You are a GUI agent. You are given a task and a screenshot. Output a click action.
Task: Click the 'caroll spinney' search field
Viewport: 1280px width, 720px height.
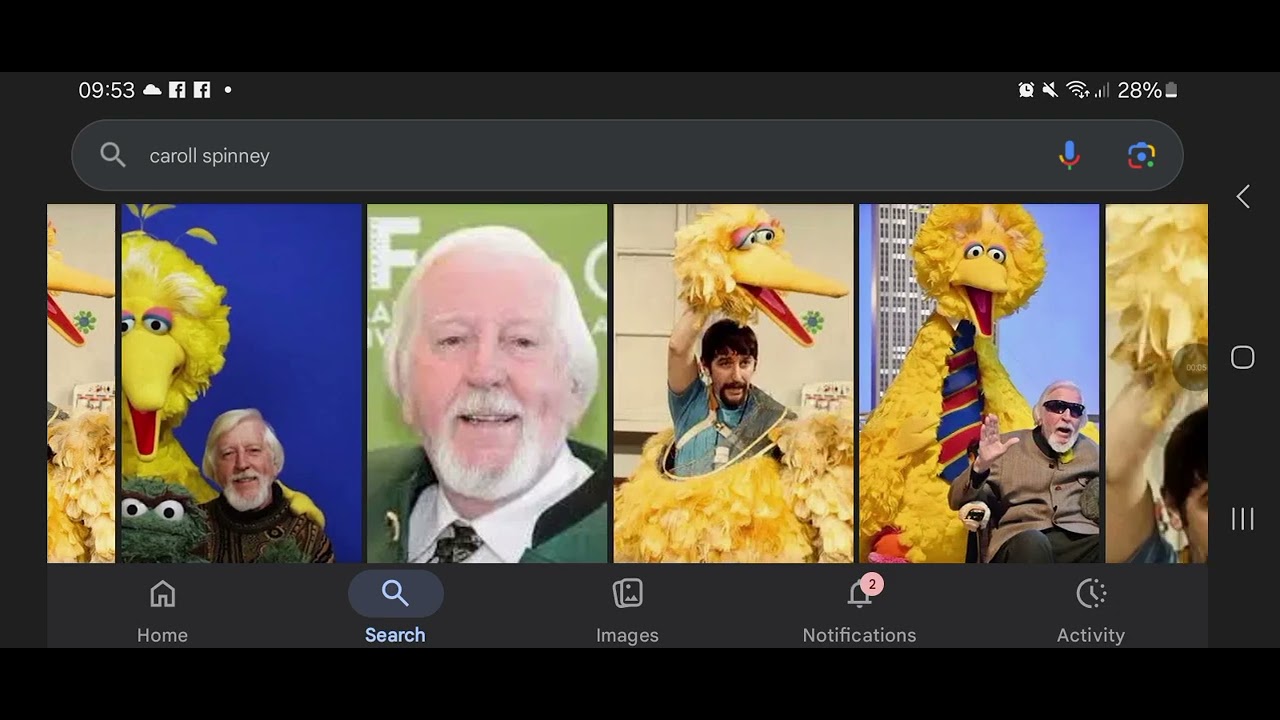coord(627,155)
